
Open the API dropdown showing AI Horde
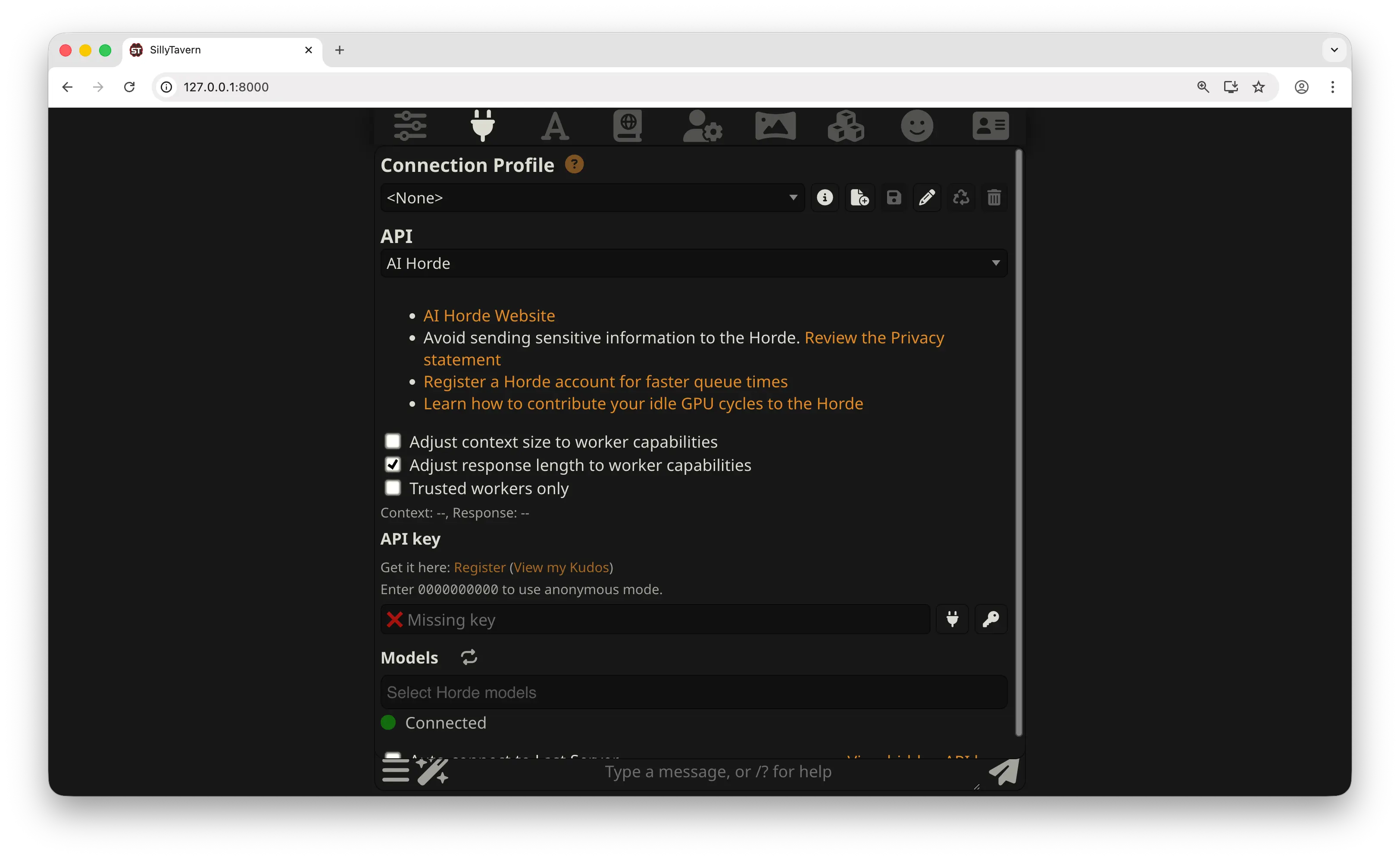coord(694,263)
